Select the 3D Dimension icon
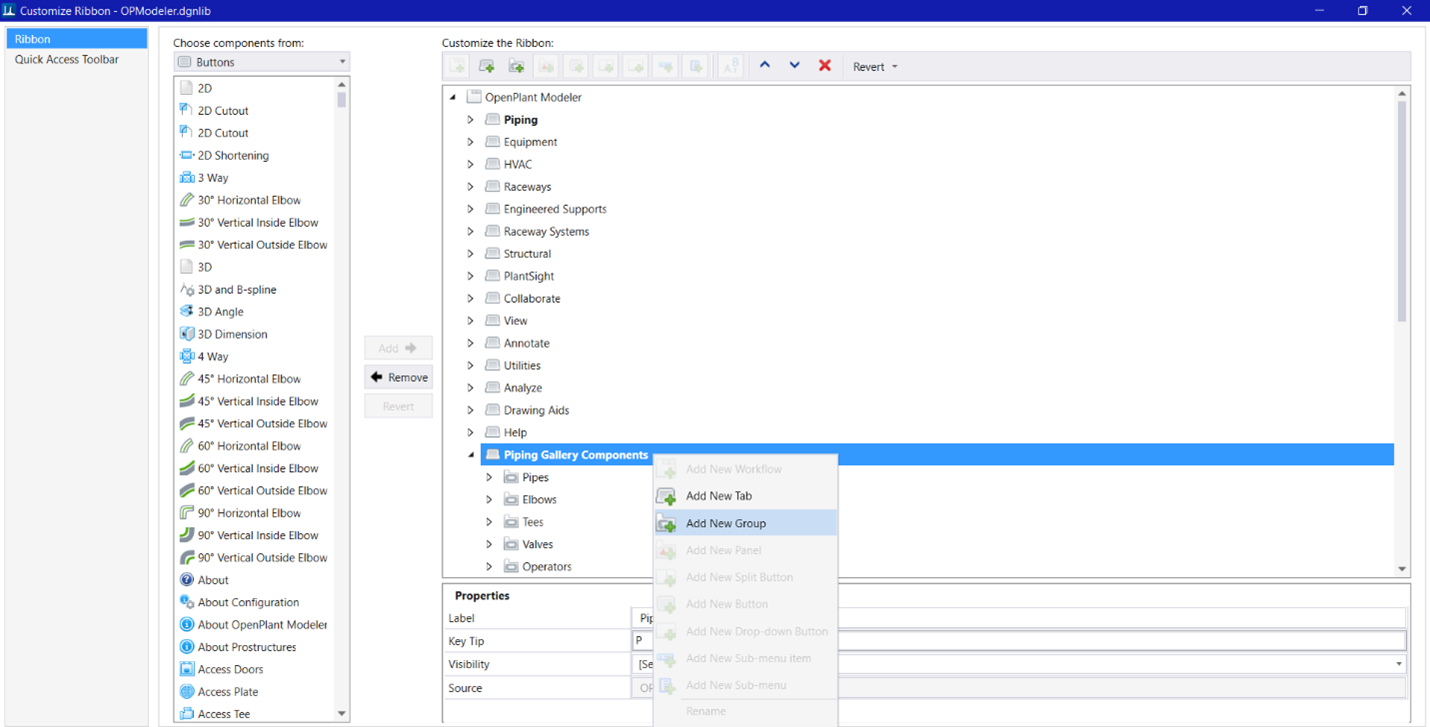This screenshot has width=1430, height=727. tap(187, 334)
